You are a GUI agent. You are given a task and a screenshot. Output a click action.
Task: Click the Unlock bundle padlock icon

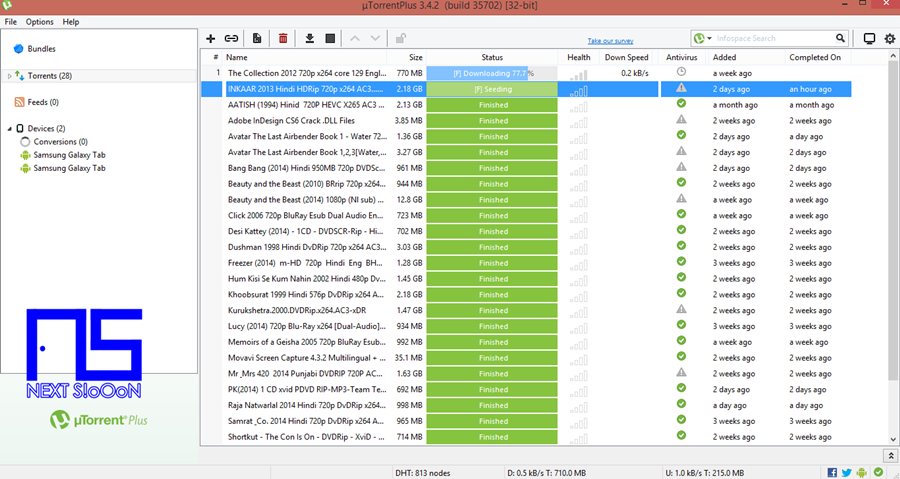pyautogui.click(x=401, y=38)
